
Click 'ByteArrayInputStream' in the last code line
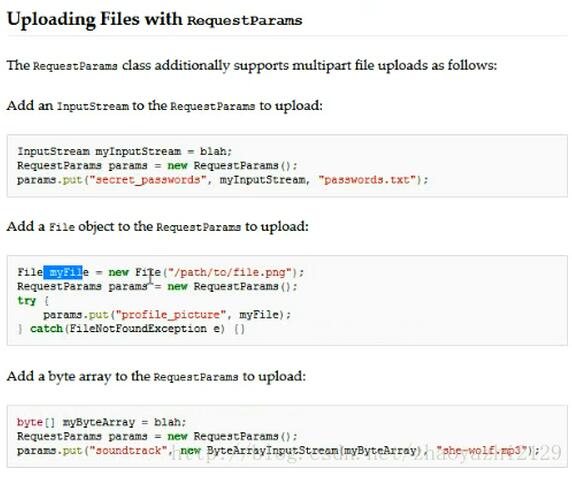click(x=273, y=450)
